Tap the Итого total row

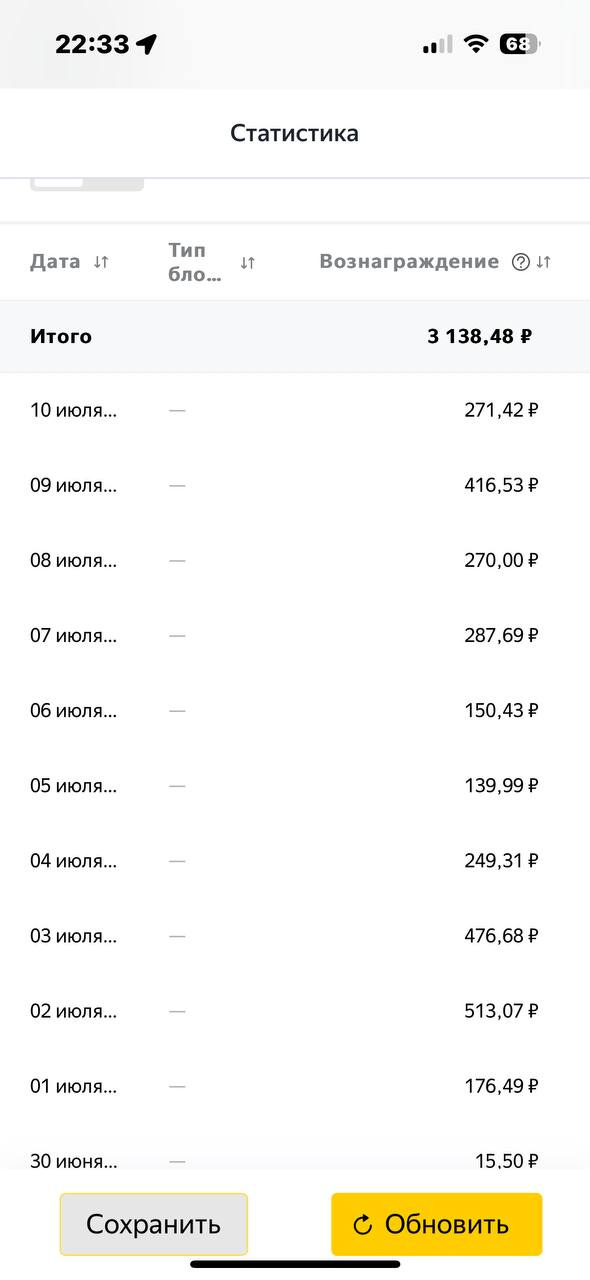click(x=295, y=336)
